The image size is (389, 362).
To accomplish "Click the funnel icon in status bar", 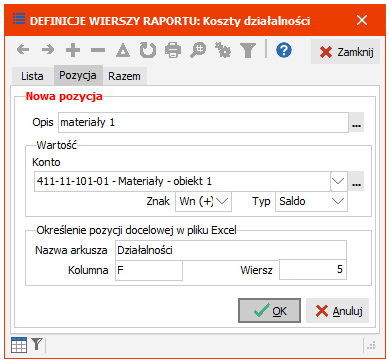I will [x=37, y=344].
